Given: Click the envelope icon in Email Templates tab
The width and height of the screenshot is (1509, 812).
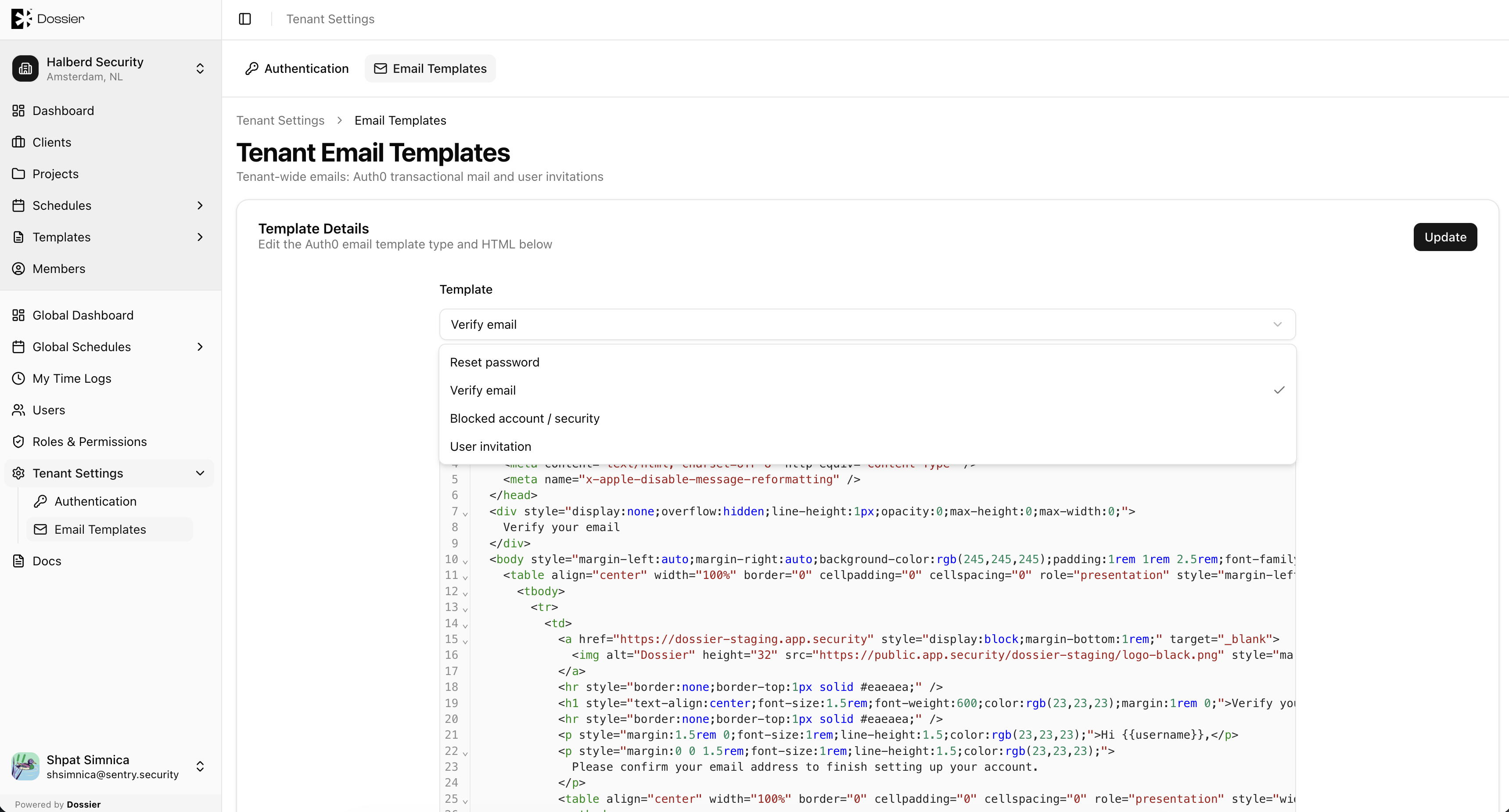Looking at the screenshot, I should 380,68.
